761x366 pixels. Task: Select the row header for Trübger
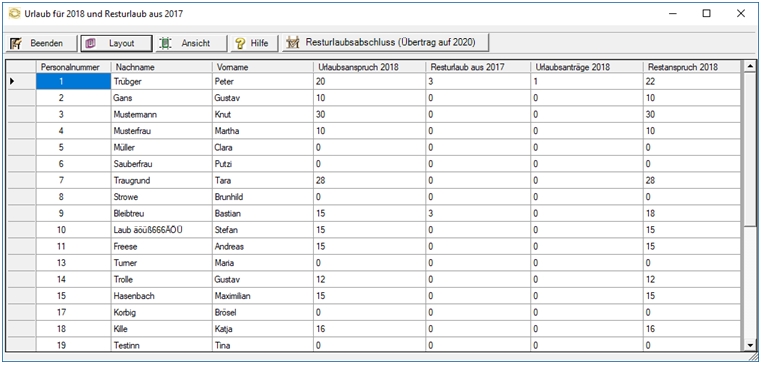(21, 82)
